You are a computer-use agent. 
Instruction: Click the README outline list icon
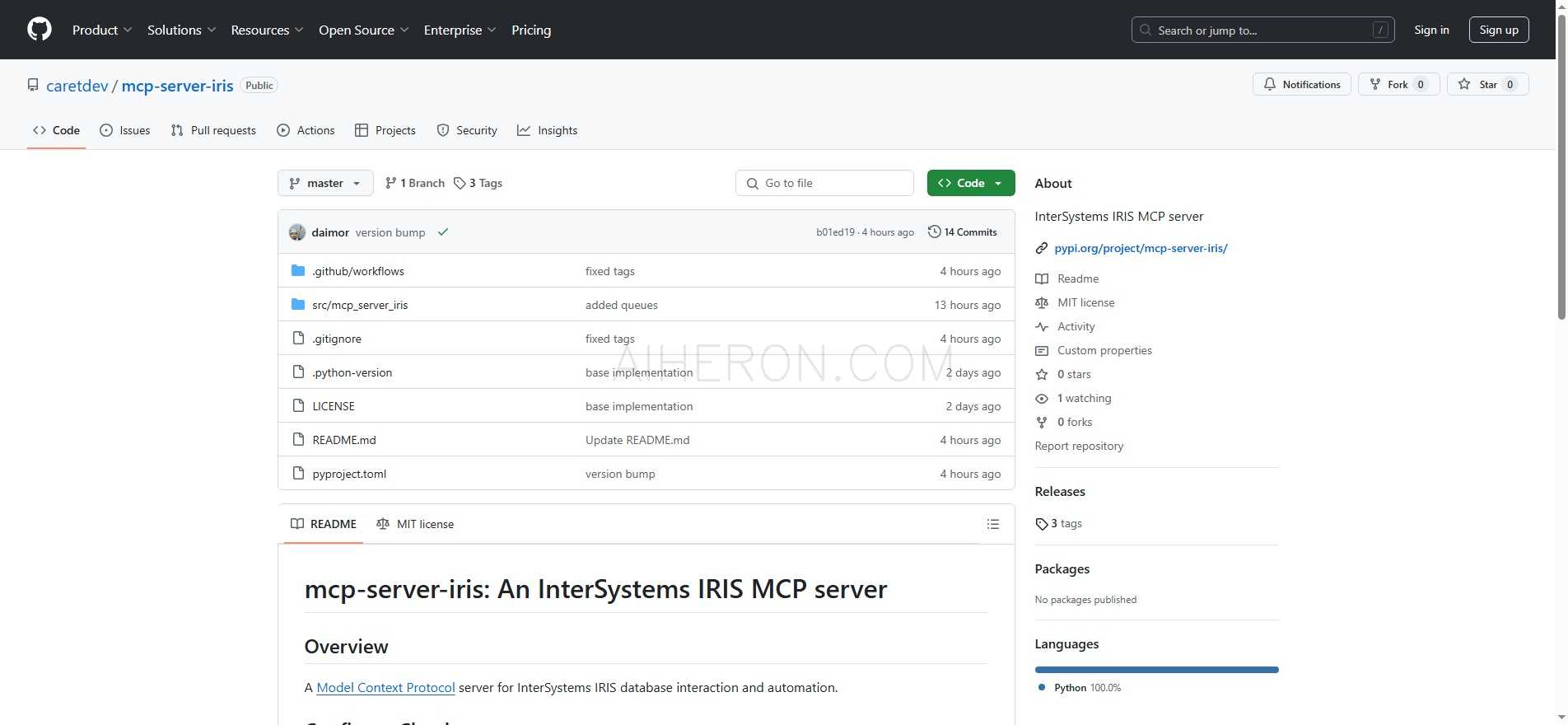993,524
